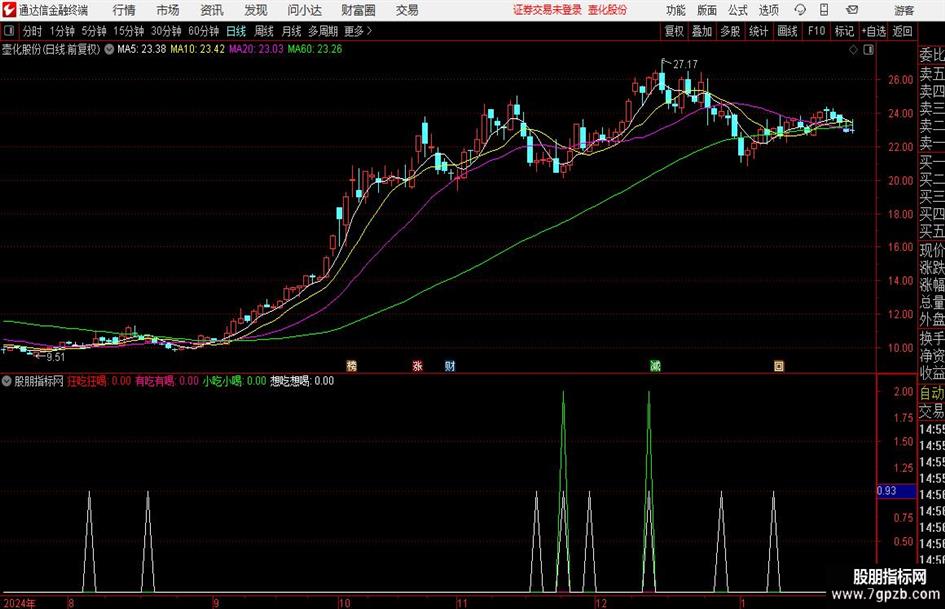Open the F10 company info button

coord(816,31)
